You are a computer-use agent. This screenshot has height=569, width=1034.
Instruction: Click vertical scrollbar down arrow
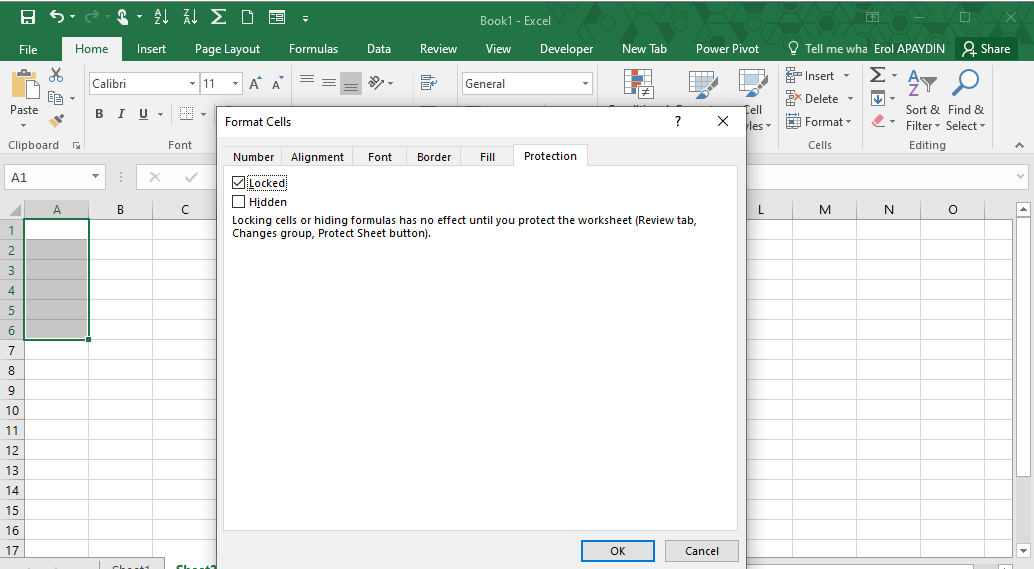[x=1023, y=550]
